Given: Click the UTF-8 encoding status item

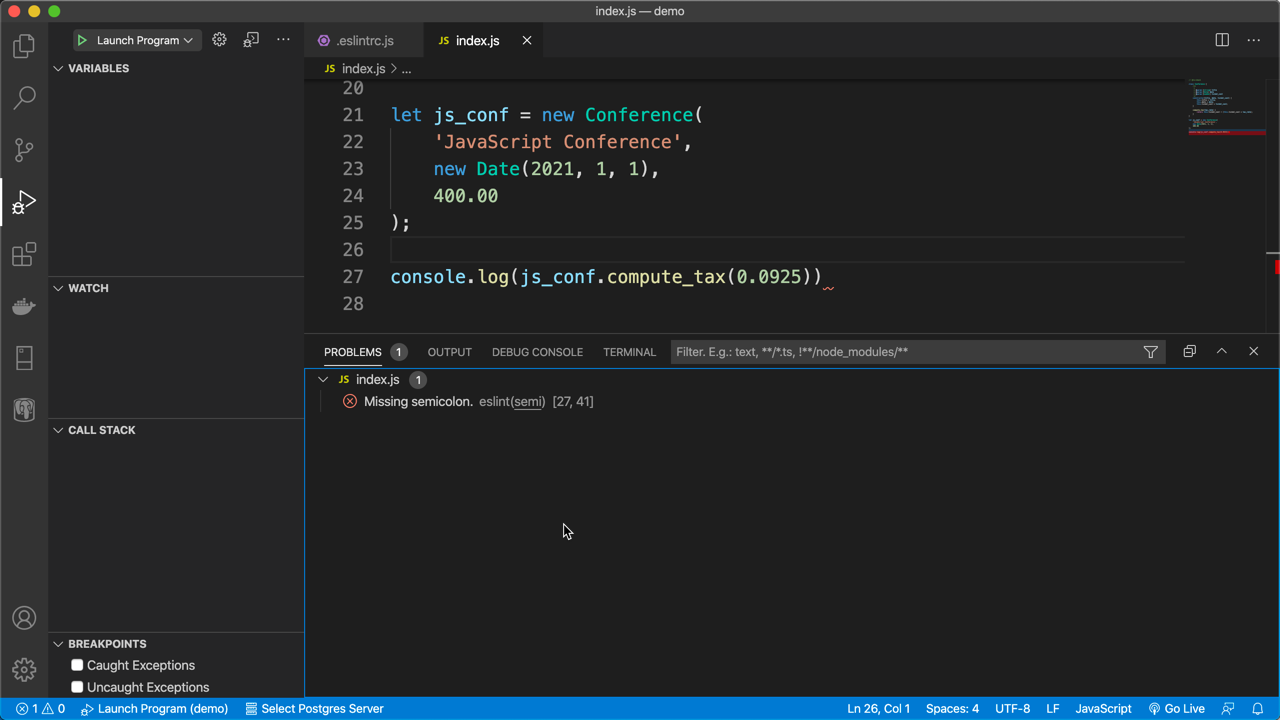Looking at the screenshot, I should tap(1012, 709).
